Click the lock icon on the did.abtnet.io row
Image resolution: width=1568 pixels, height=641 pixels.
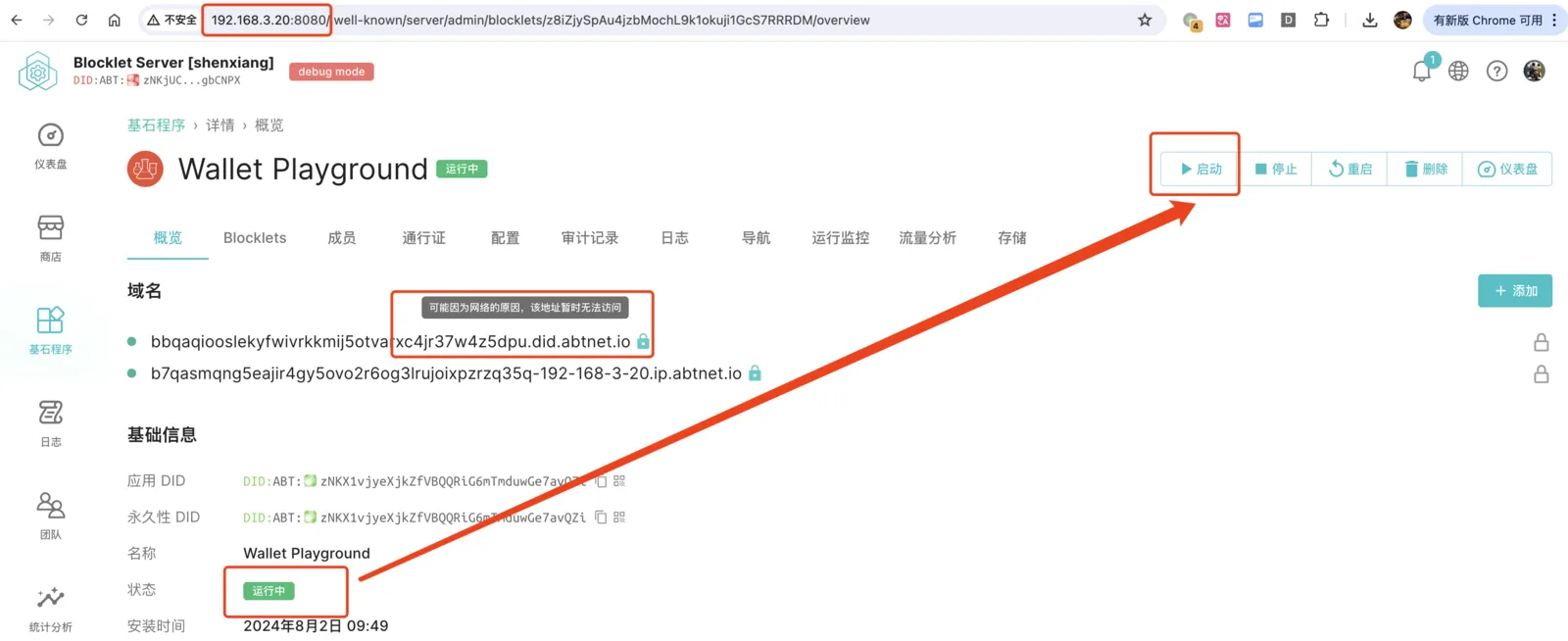click(x=1542, y=342)
